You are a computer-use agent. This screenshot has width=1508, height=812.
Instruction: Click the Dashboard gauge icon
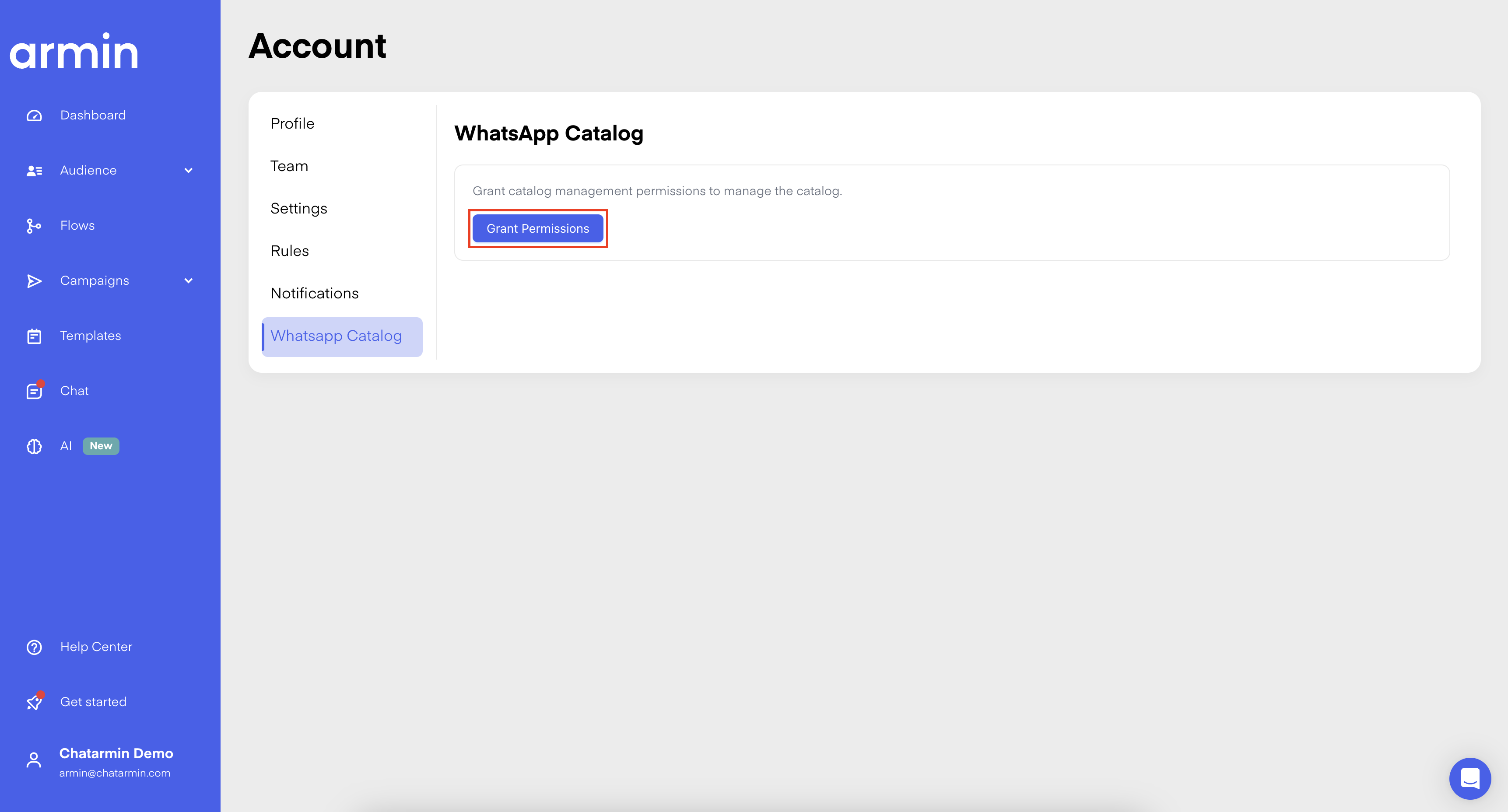click(x=34, y=115)
